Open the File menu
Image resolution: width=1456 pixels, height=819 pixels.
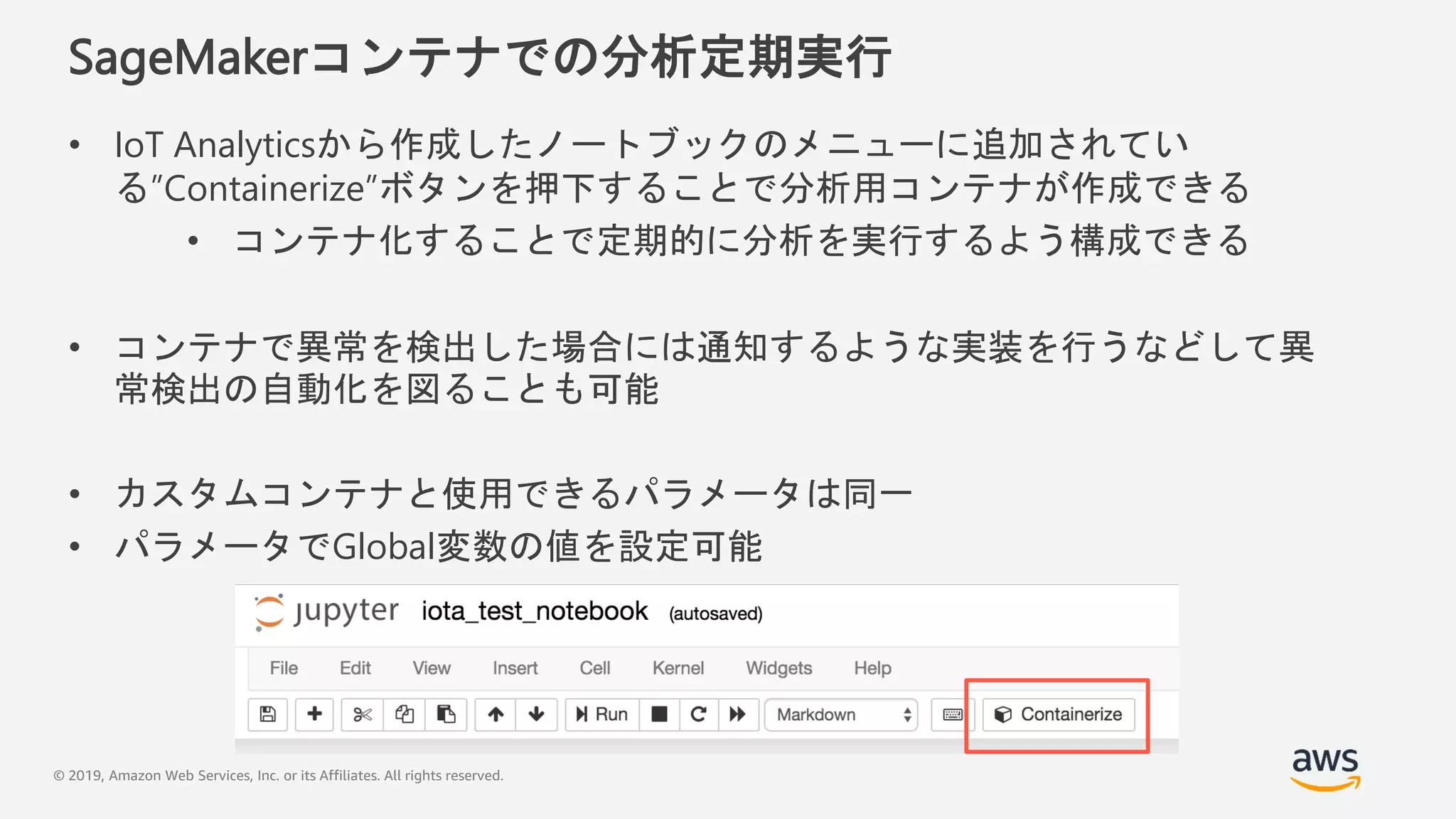click(284, 668)
